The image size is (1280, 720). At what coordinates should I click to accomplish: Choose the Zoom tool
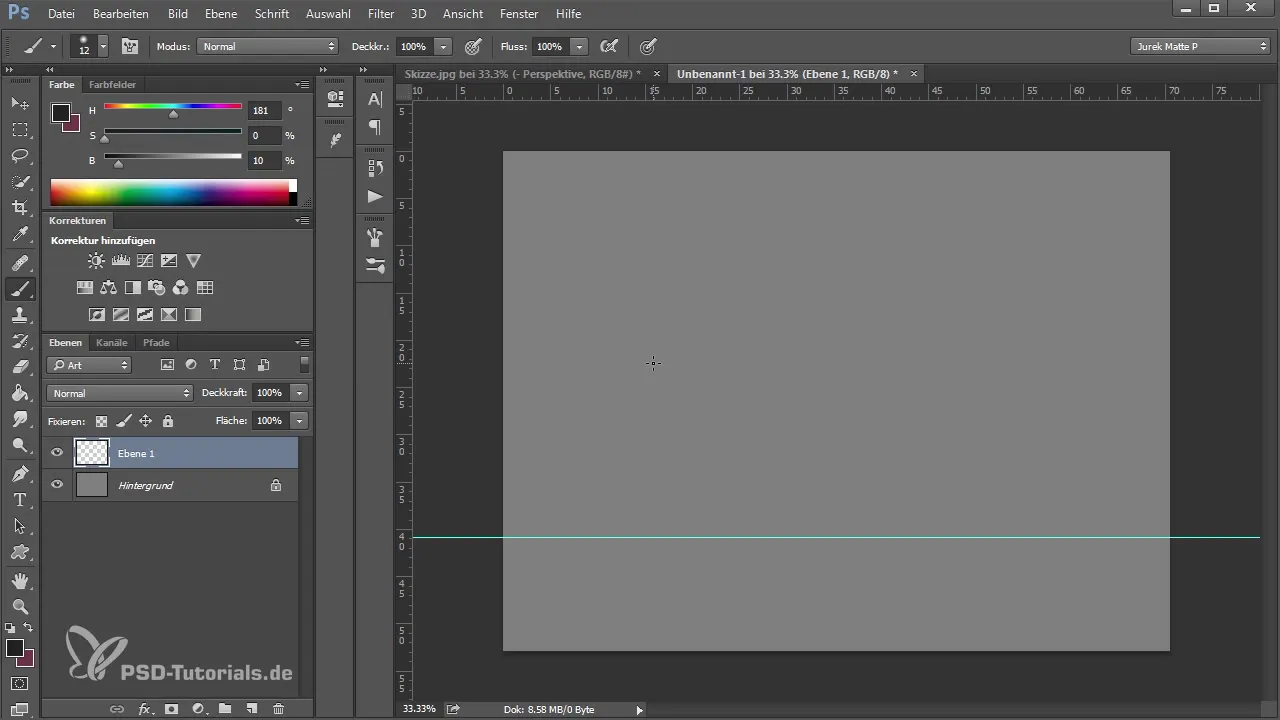[x=20, y=606]
